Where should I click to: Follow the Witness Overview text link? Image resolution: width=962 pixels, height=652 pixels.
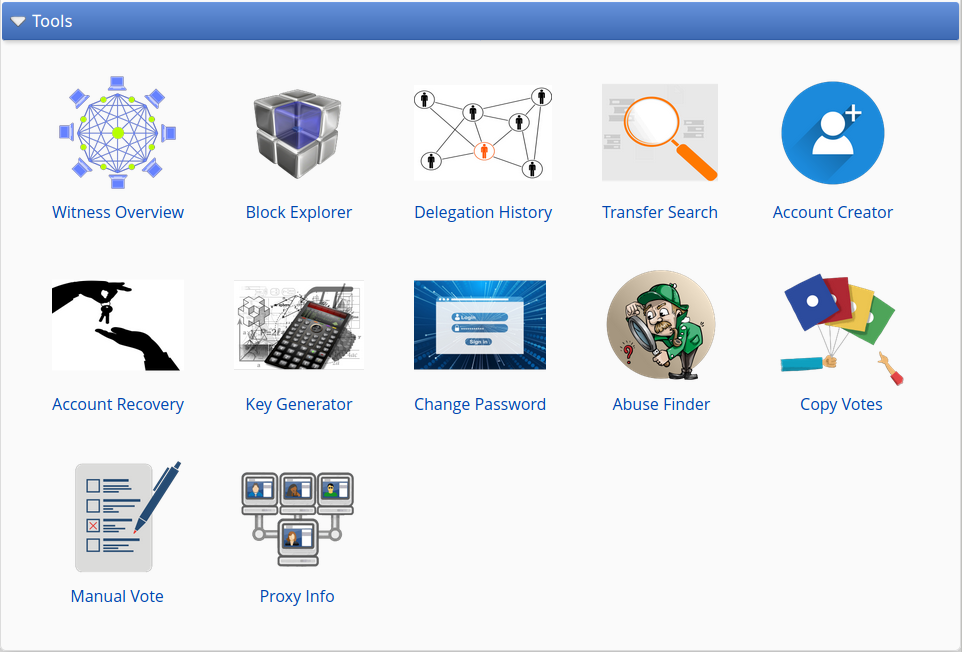pyautogui.click(x=118, y=212)
